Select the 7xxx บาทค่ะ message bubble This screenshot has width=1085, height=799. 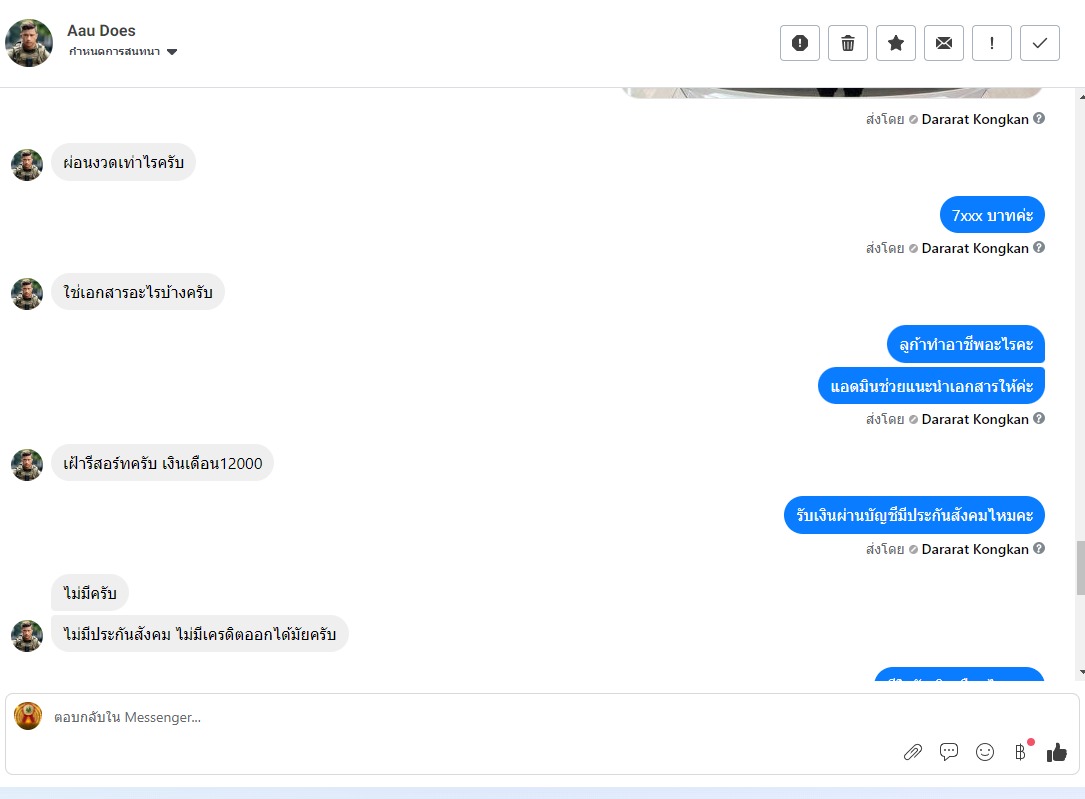[x=992, y=215]
